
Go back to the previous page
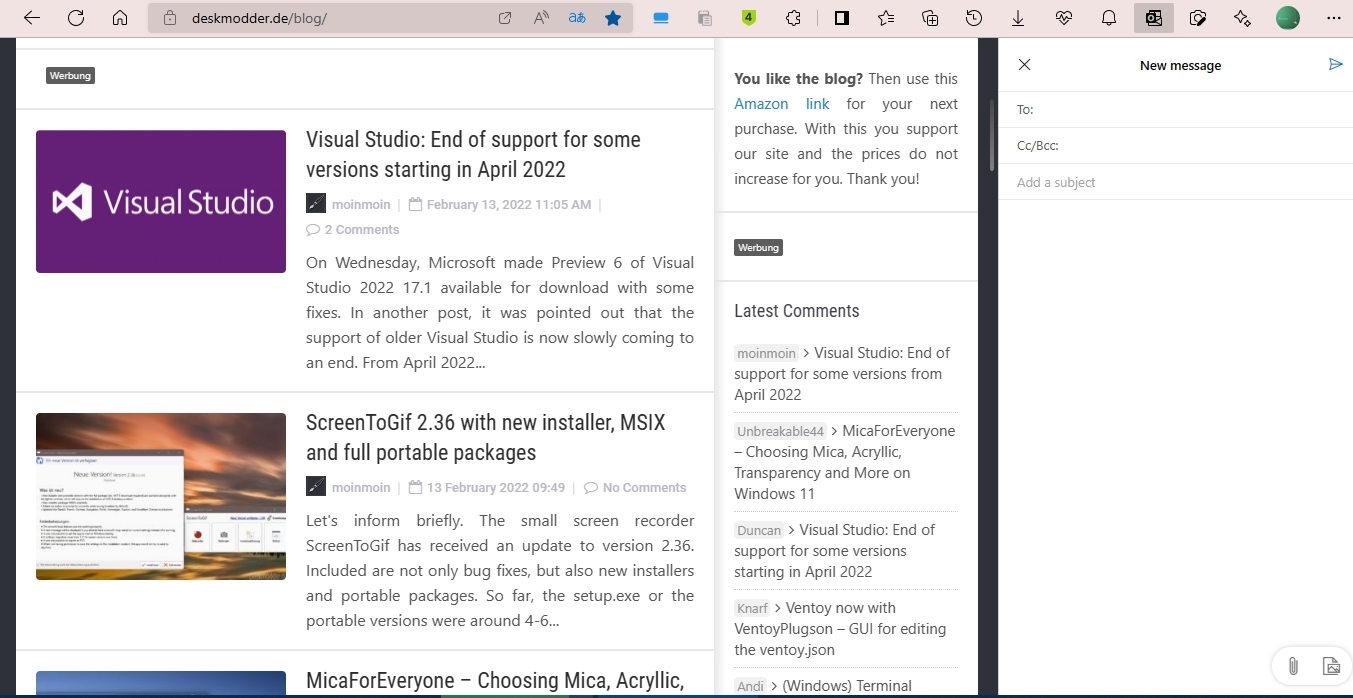click(x=31, y=18)
